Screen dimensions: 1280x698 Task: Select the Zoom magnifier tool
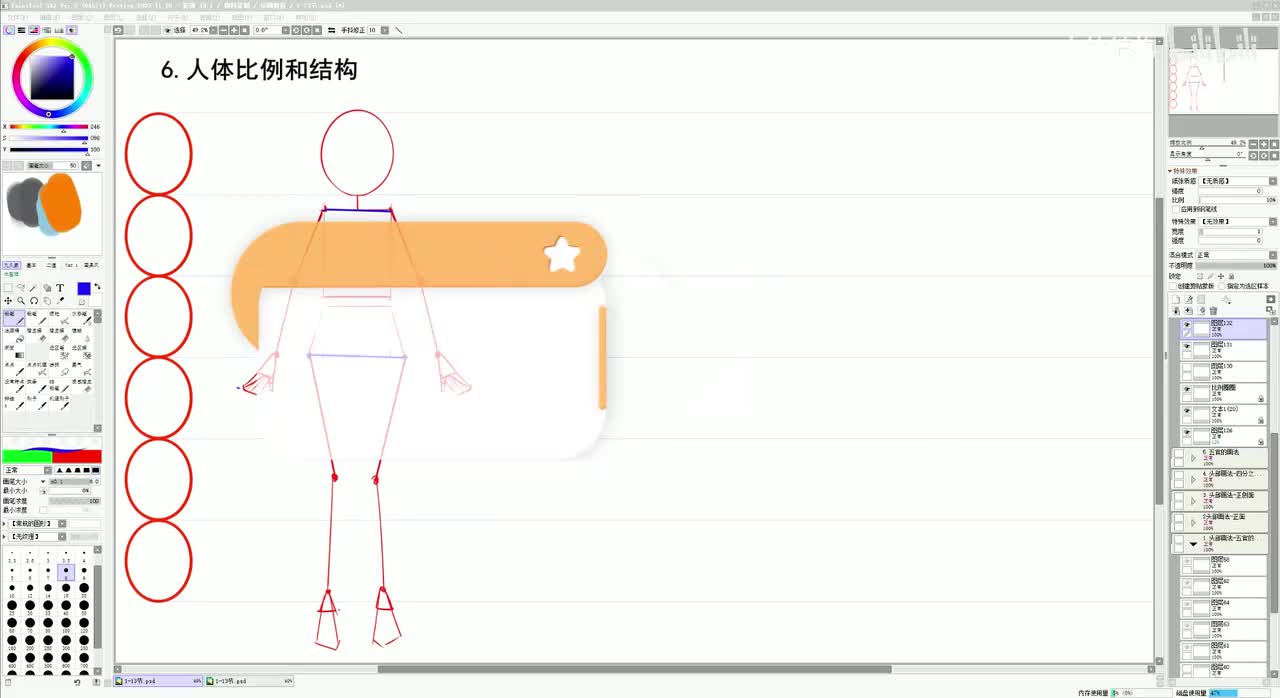coord(21,301)
